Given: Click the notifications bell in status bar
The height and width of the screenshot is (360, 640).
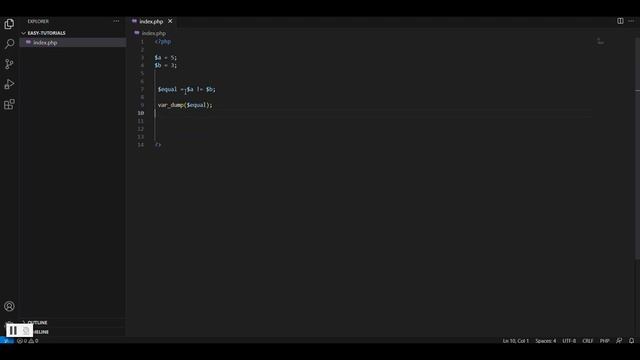Looking at the screenshot, I should coord(631,340).
